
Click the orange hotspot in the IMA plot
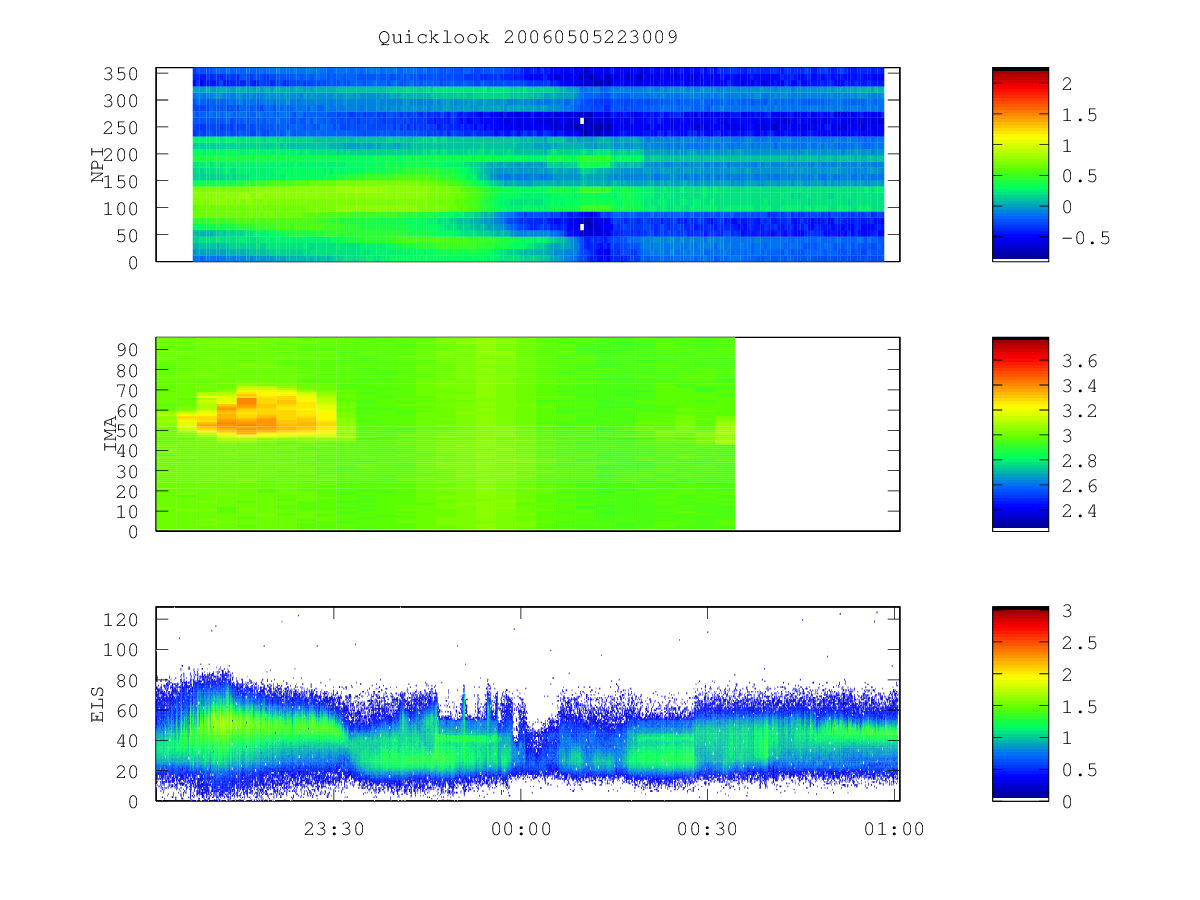pos(255,414)
